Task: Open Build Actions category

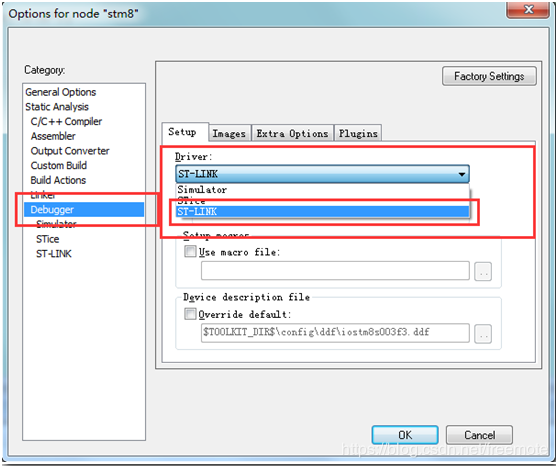Action: pos(58,180)
